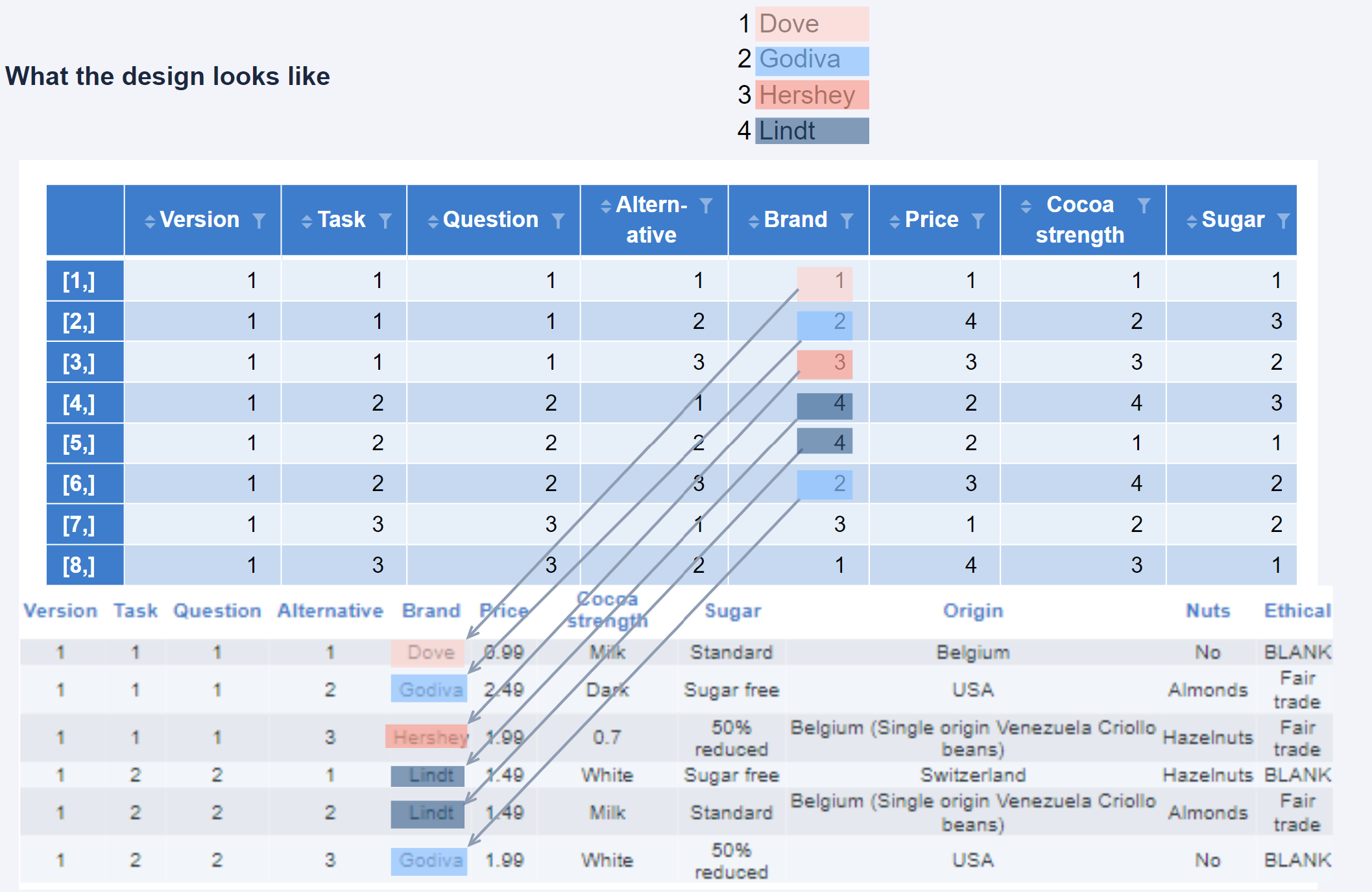Select row header [5,]
The height and width of the screenshot is (892, 1372).
click(x=85, y=443)
